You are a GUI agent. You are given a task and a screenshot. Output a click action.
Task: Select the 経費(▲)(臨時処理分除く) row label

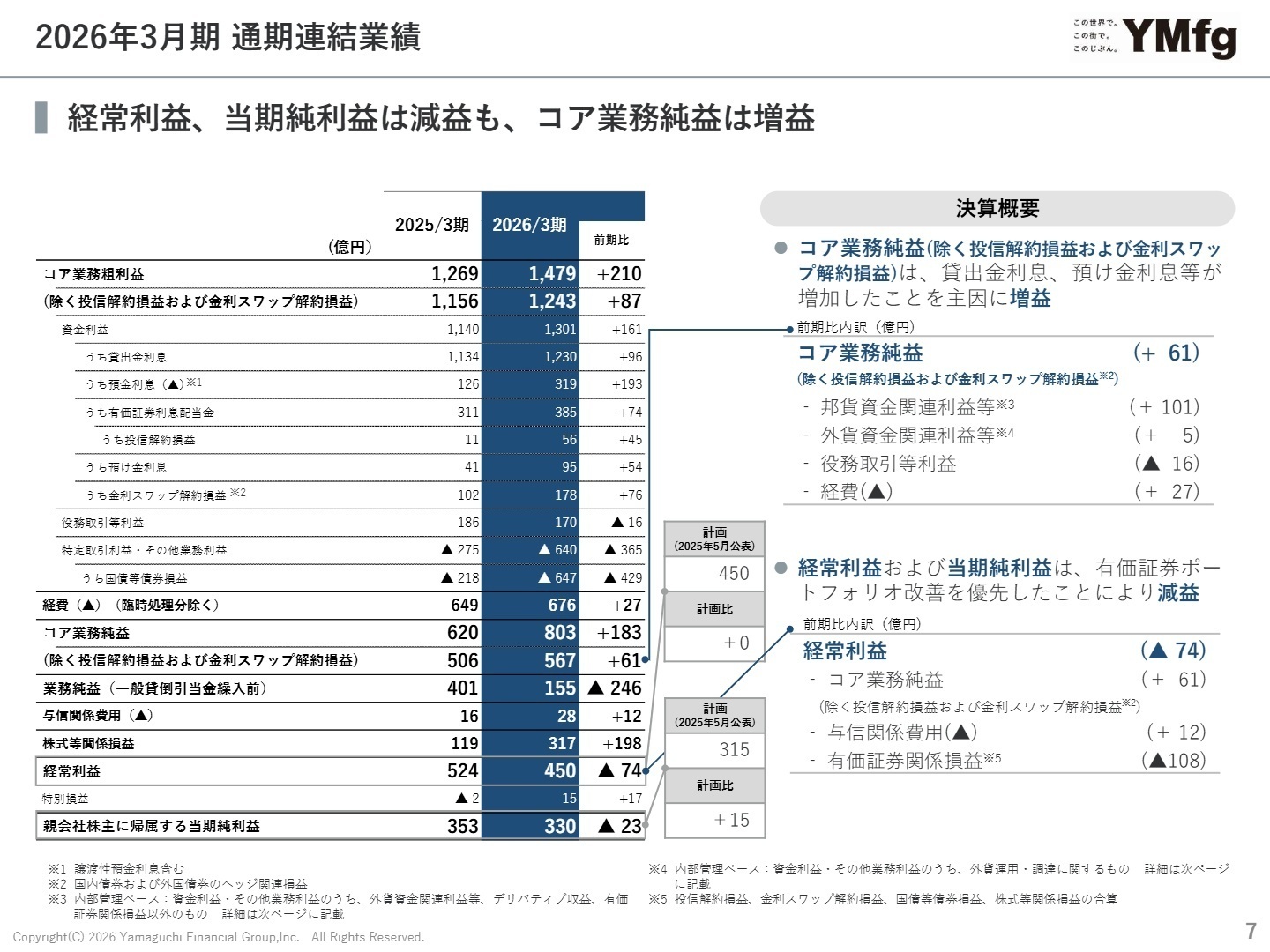(x=131, y=606)
